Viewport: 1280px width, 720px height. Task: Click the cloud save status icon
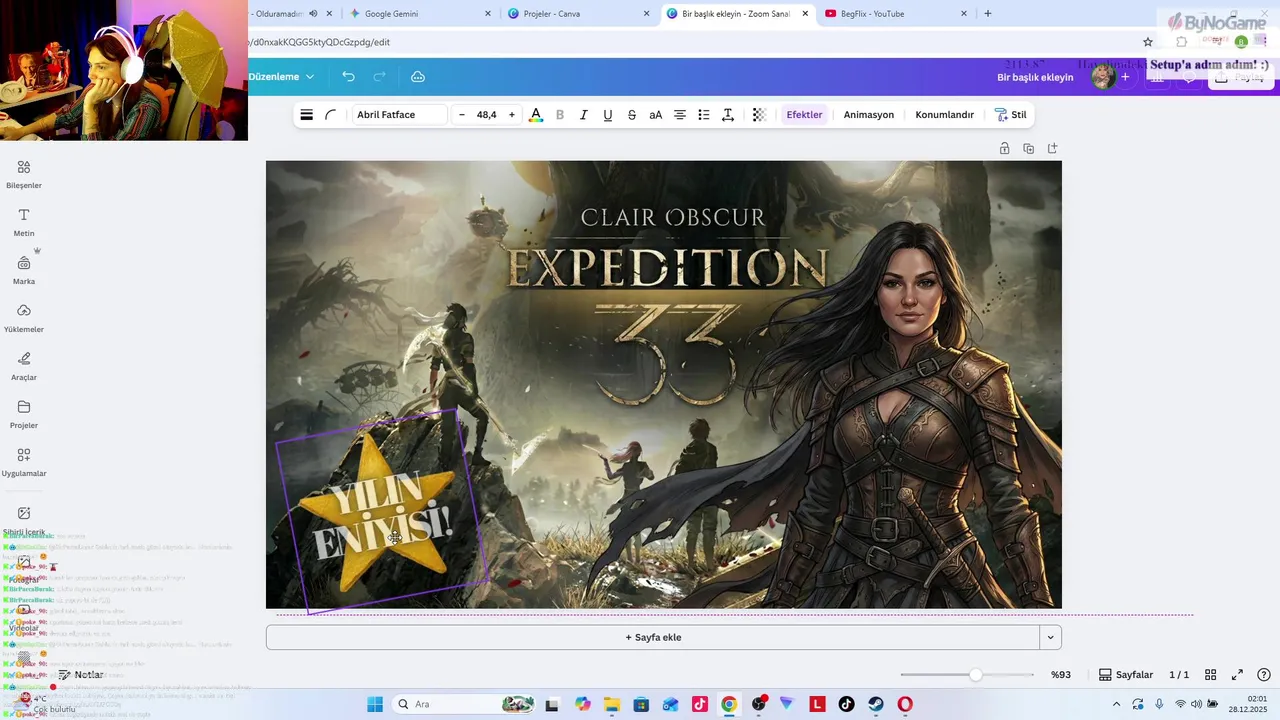418,77
